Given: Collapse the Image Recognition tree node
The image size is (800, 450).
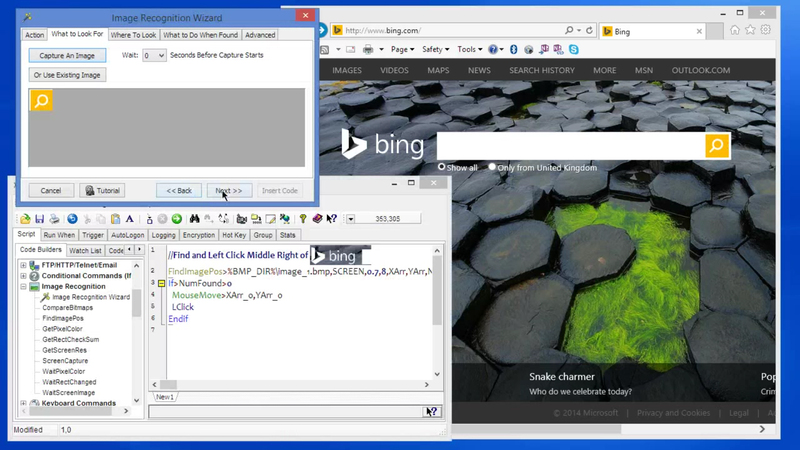Looking at the screenshot, I should click(23, 287).
